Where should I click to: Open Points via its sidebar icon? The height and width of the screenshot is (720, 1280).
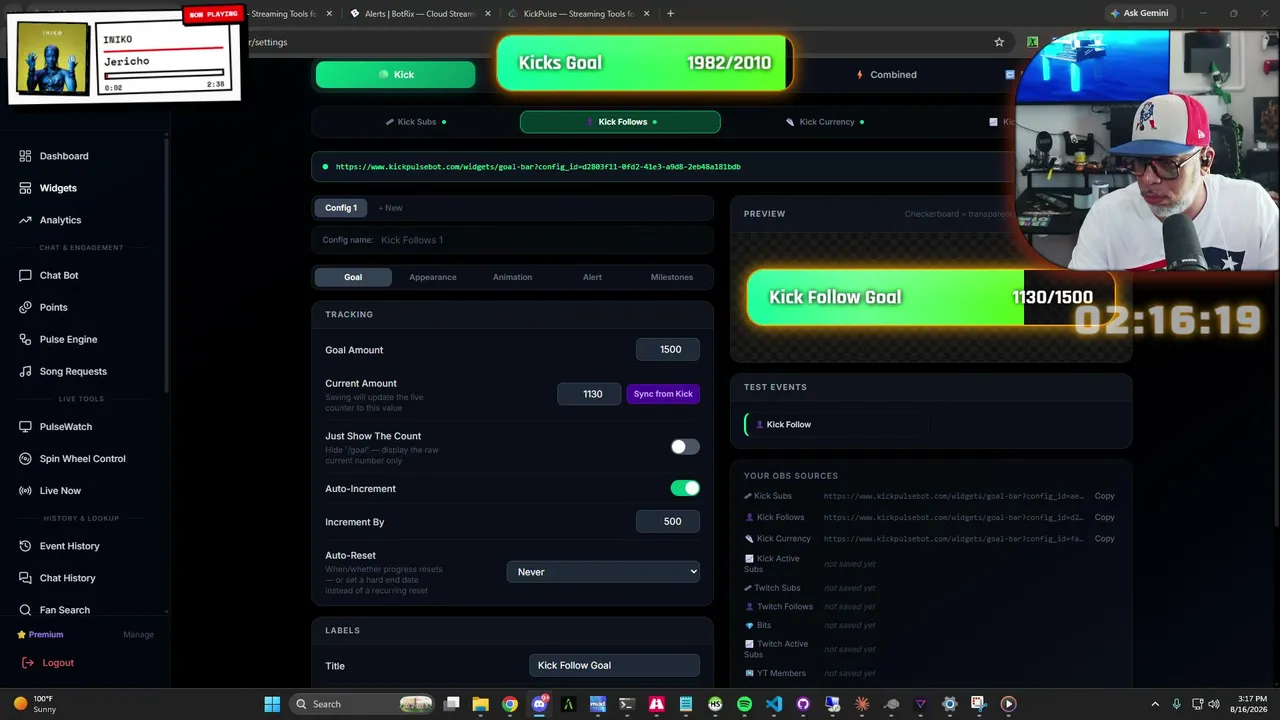coord(25,307)
